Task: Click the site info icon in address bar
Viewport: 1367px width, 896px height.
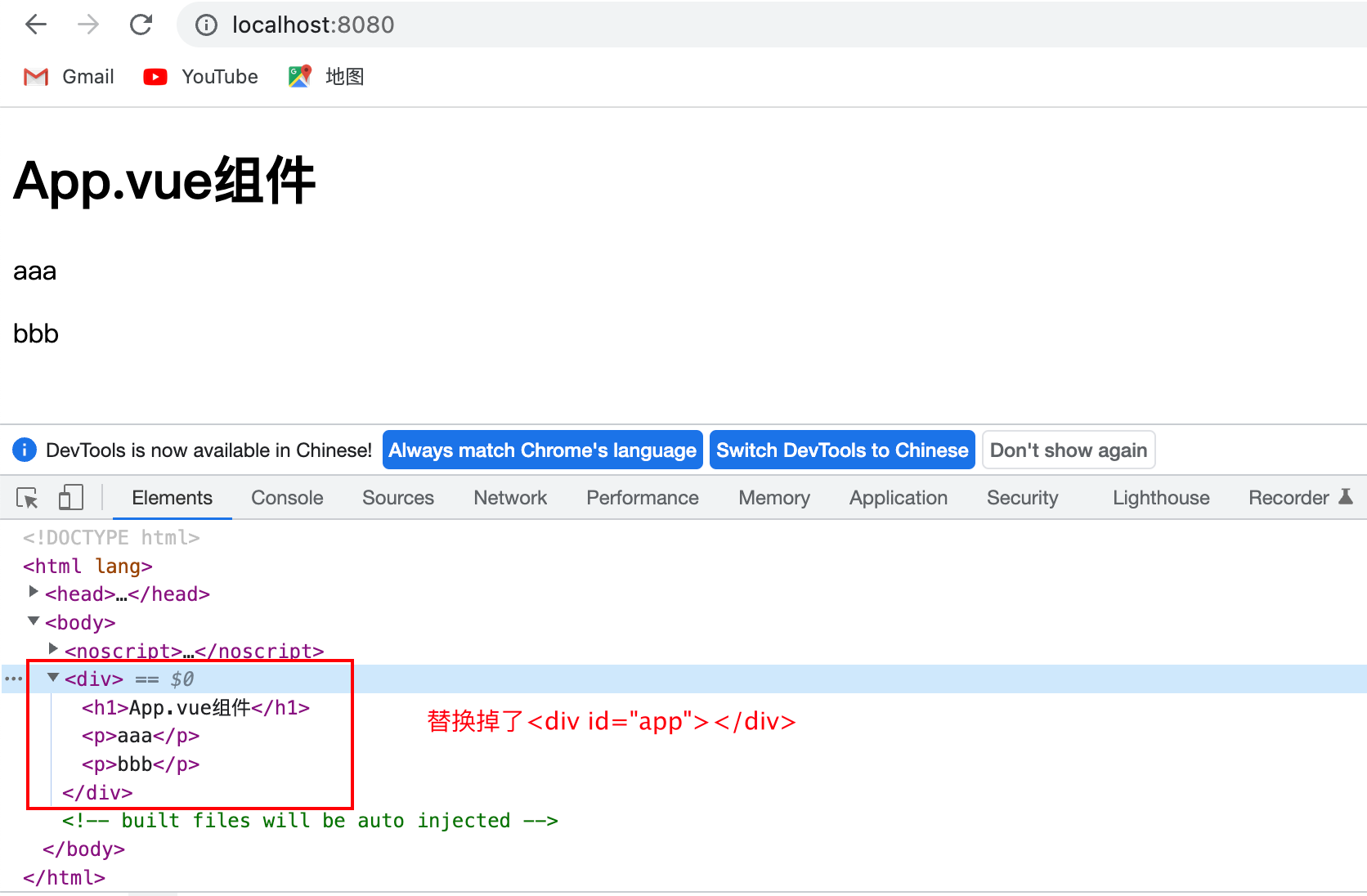Action: (205, 25)
